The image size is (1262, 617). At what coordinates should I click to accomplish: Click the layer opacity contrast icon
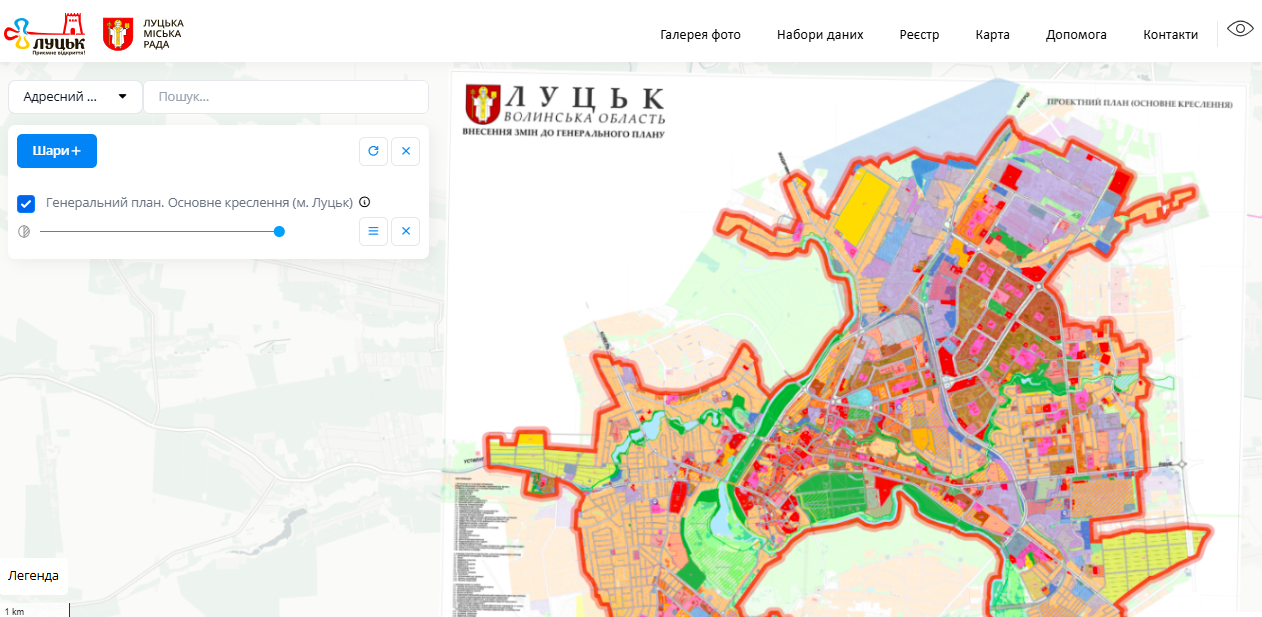tap(24, 231)
